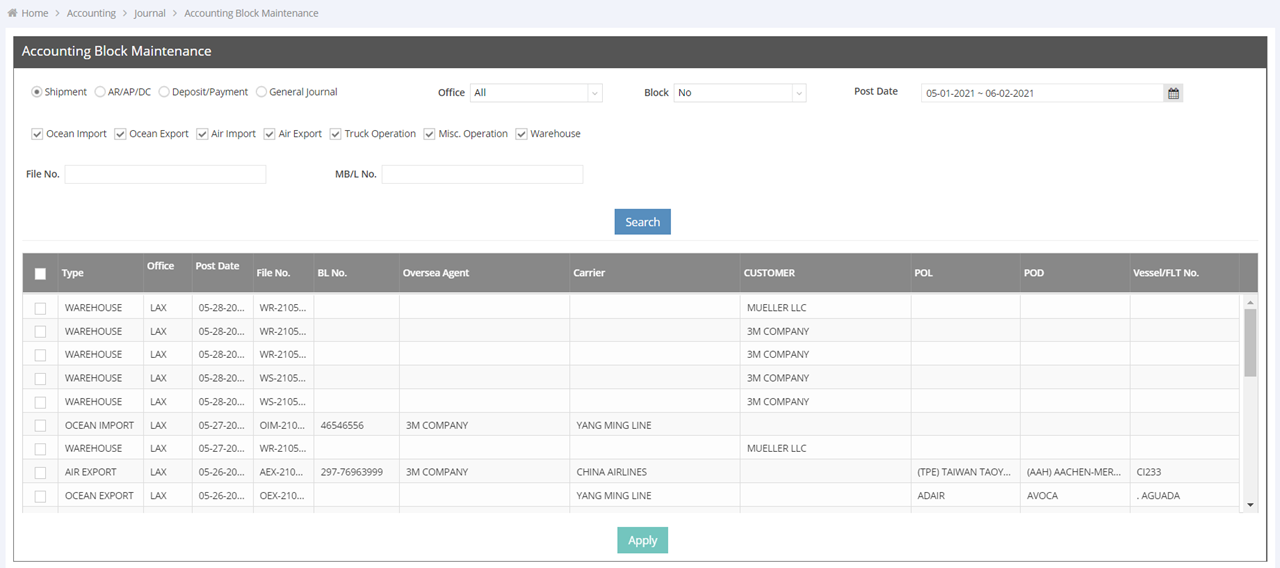Disable the Warehouse checkbox filter
The width and height of the screenshot is (1280, 568).
(521, 134)
